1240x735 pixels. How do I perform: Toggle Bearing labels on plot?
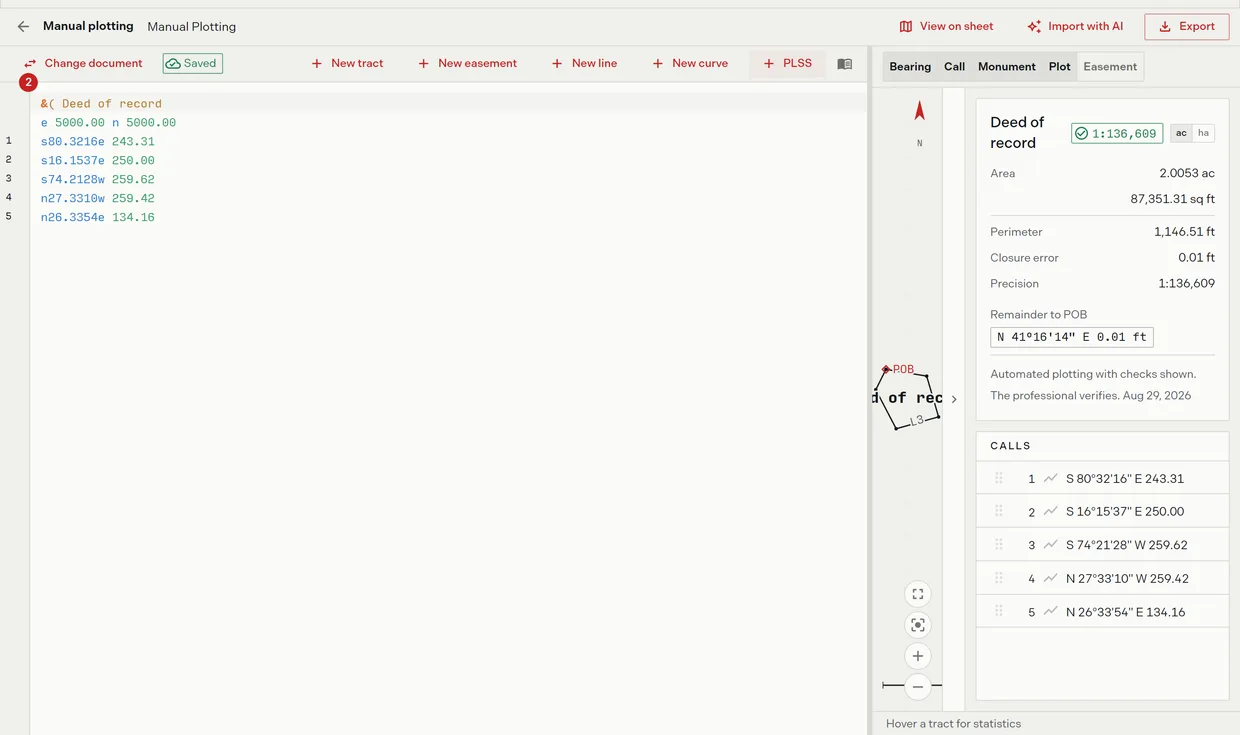[x=910, y=67]
